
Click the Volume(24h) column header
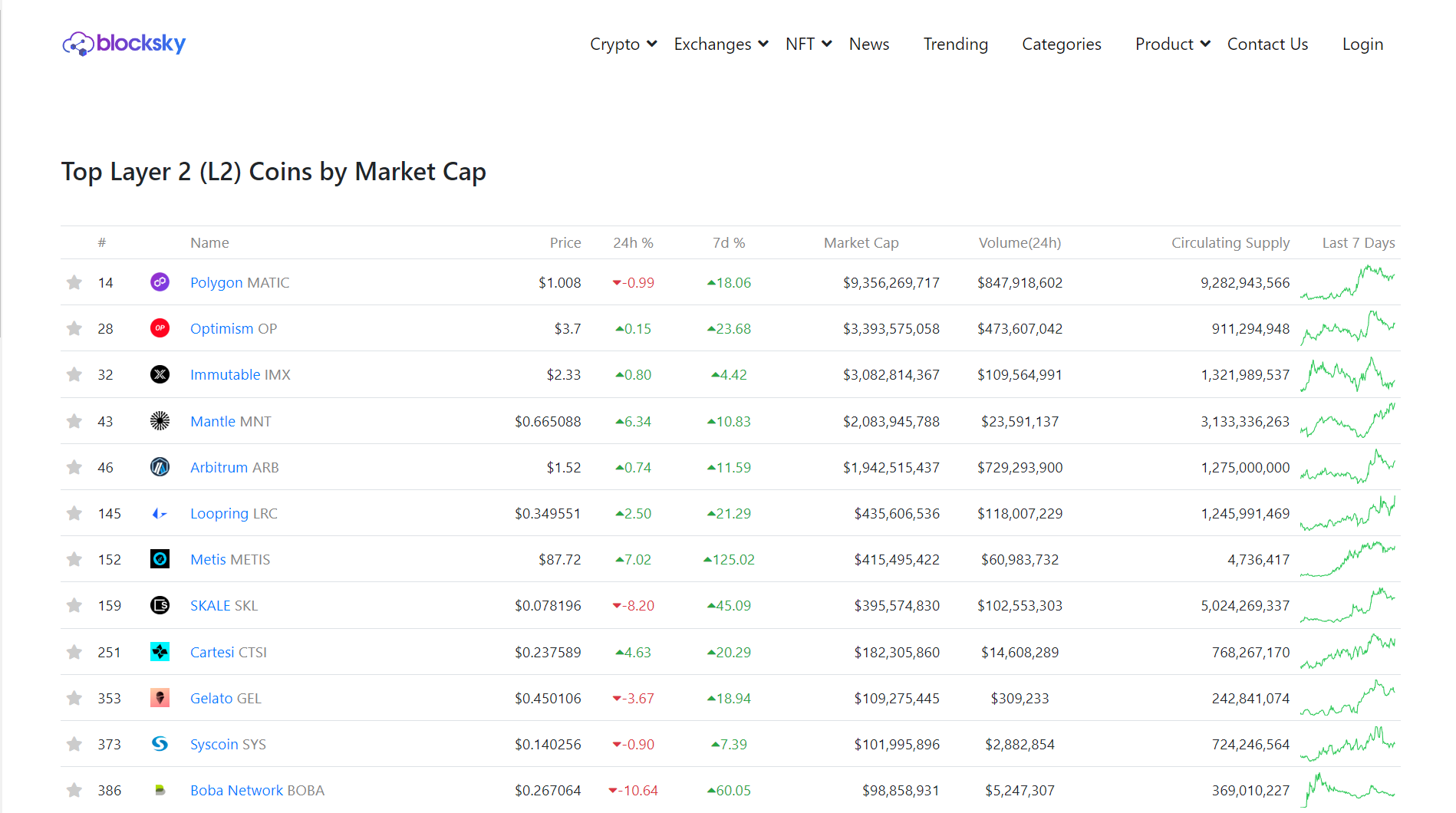coord(1020,242)
